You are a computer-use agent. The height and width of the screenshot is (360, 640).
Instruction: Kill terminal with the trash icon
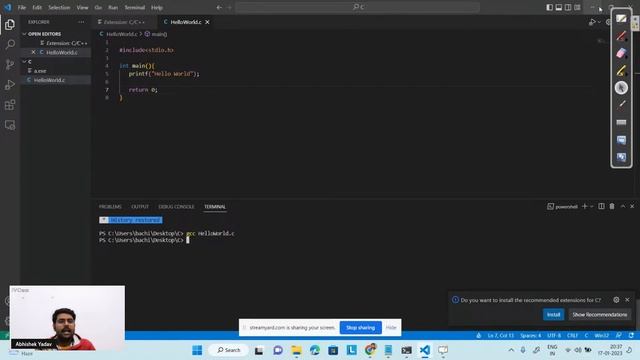tap(612, 207)
